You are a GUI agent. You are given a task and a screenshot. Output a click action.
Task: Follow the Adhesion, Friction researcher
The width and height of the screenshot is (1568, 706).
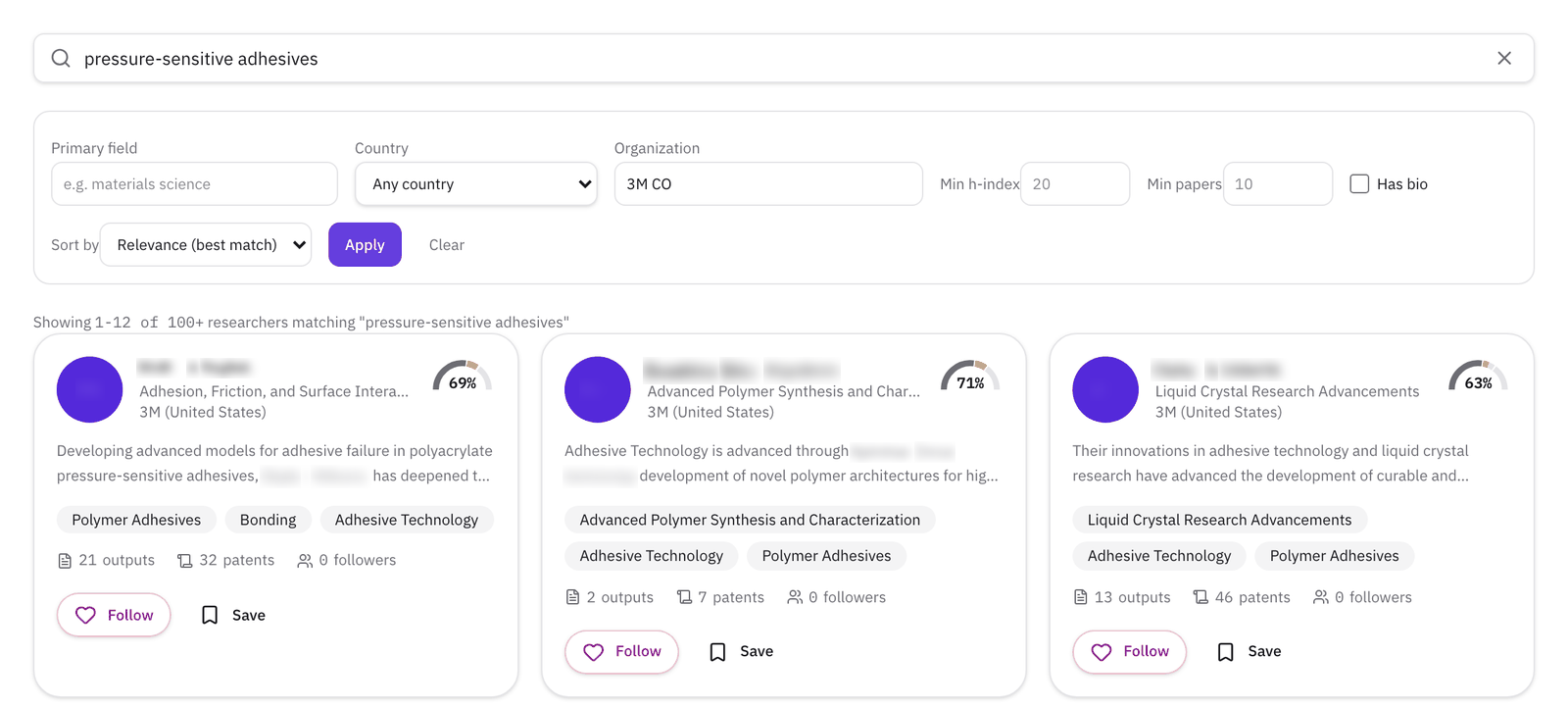coord(114,615)
